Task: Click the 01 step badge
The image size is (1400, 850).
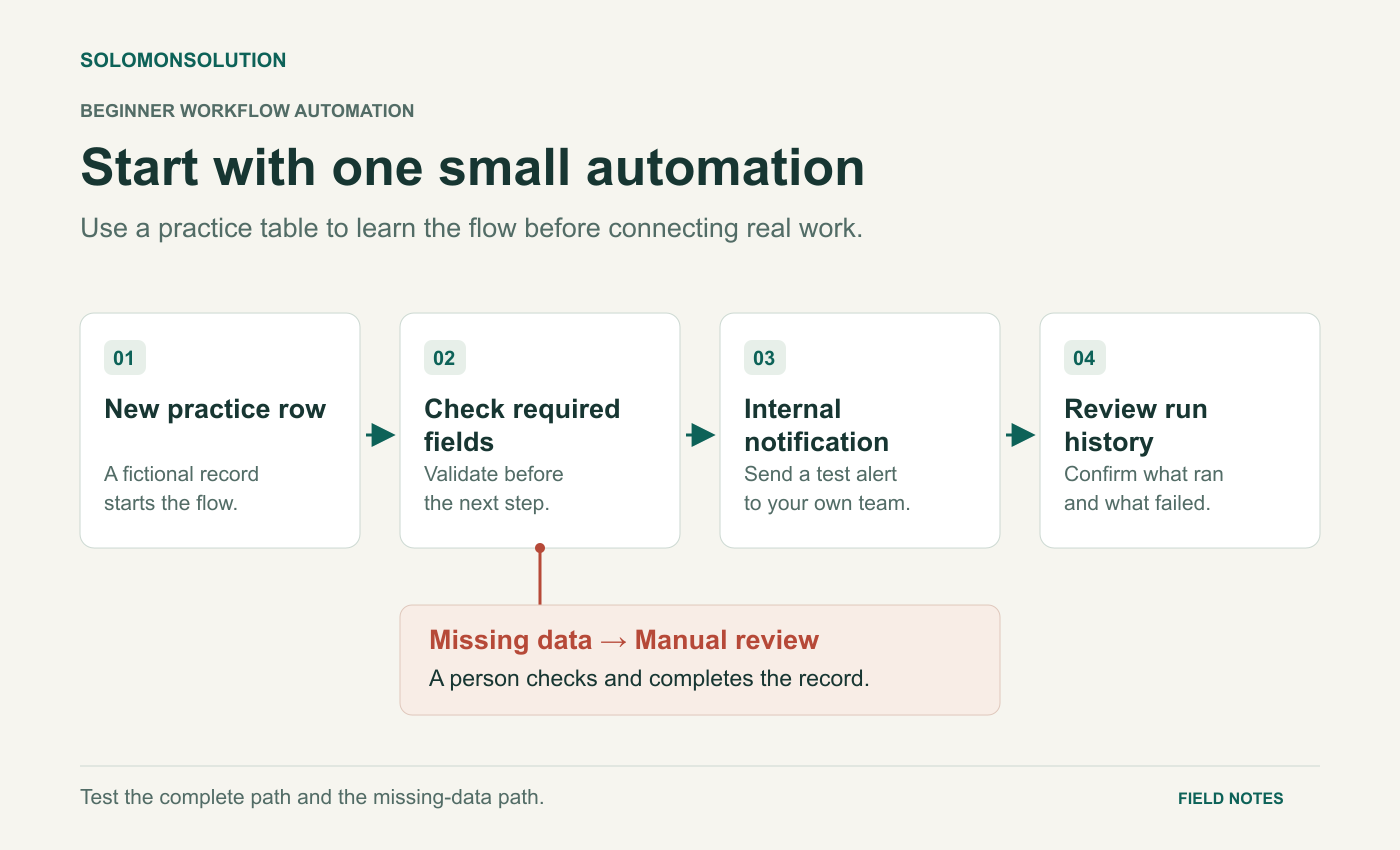Action: pyautogui.click(x=125, y=358)
